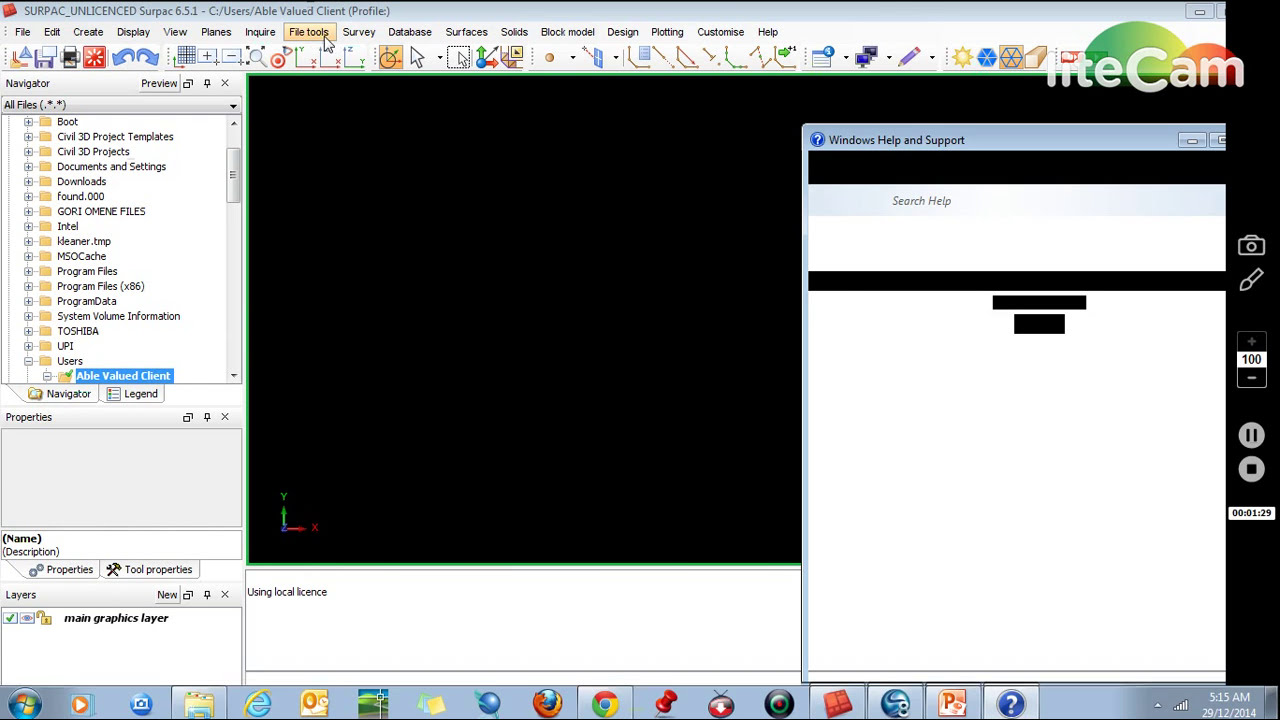The height and width of the screenshot is (720, 1280).
Task: Click the dual monitors viewport icon
Action: pyautogui.click(x=867, y=57)
